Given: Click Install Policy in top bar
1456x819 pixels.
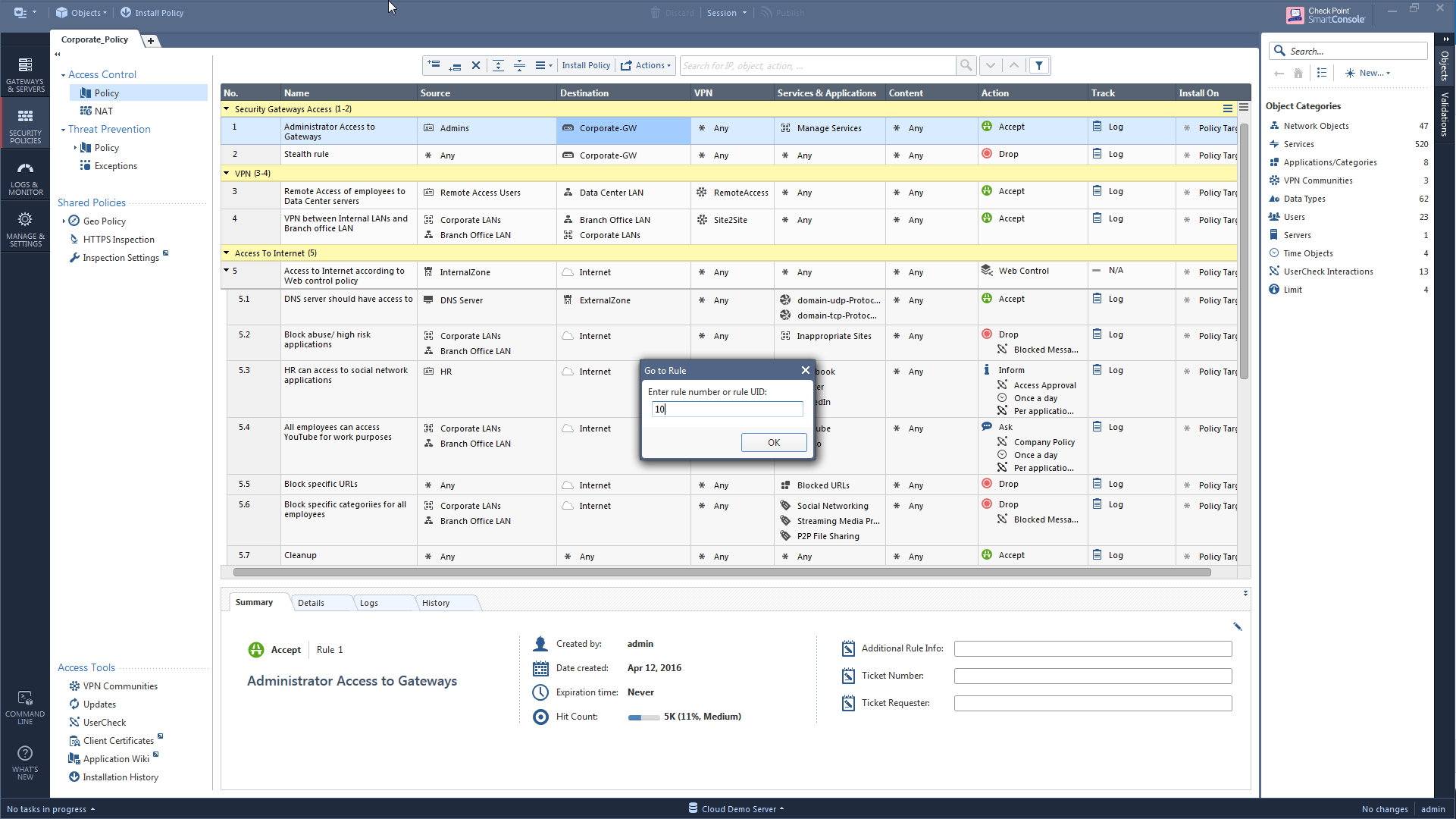Looking at the screenshot, I should point(152,13).
